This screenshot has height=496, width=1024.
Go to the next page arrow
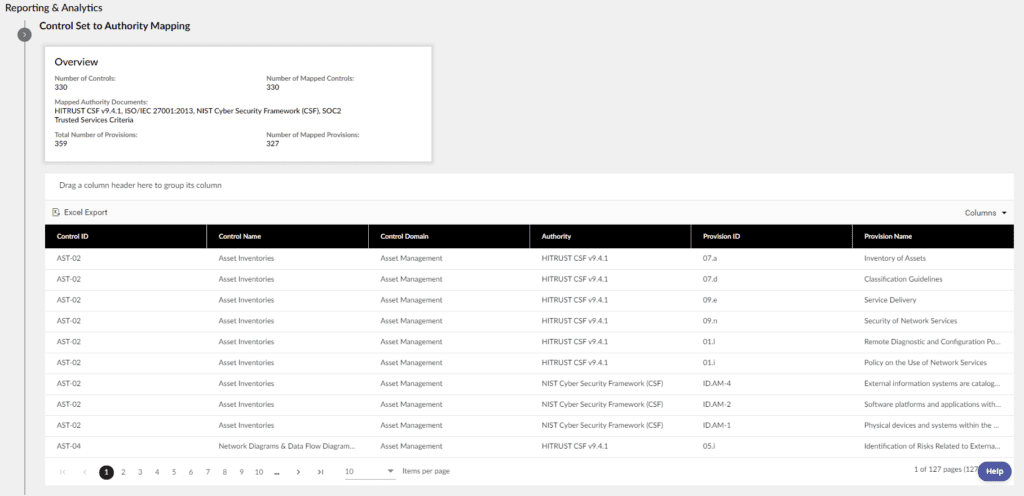pyautogui.click(x=298, y=471)
